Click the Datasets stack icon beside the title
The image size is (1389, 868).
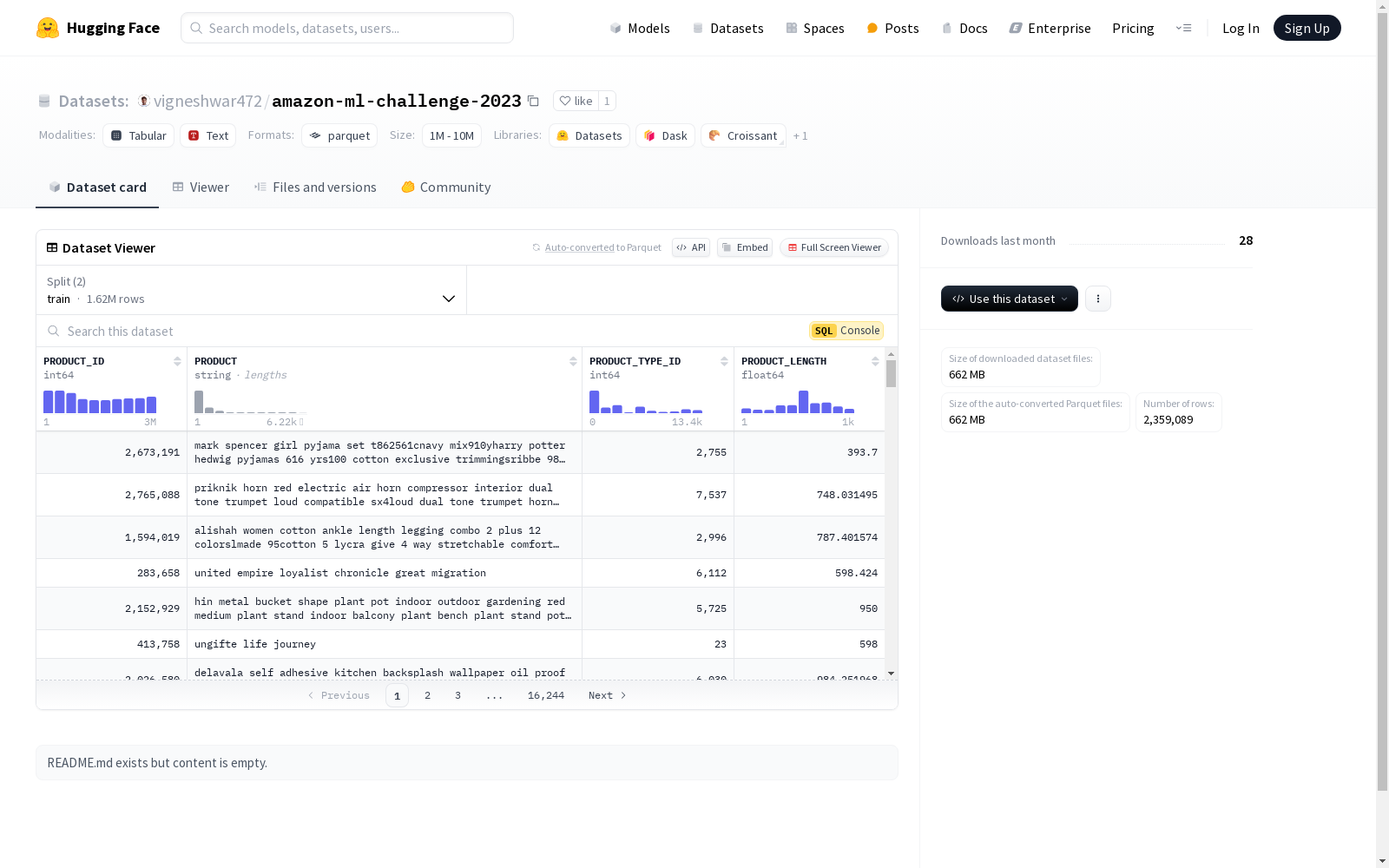tap(44, 102)
